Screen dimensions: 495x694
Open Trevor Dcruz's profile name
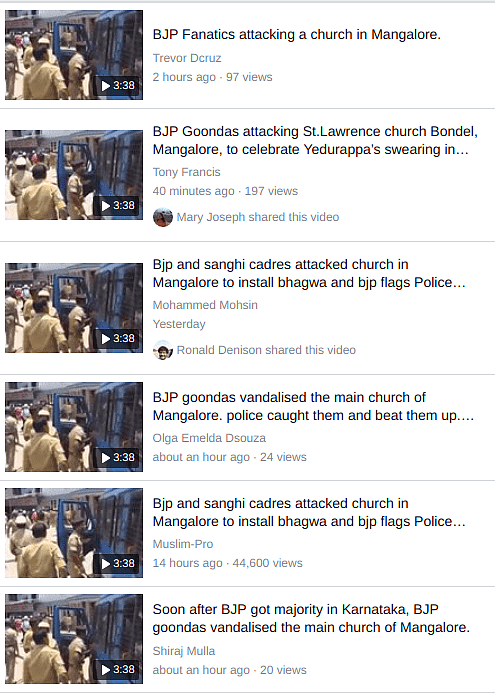(187, 58)
